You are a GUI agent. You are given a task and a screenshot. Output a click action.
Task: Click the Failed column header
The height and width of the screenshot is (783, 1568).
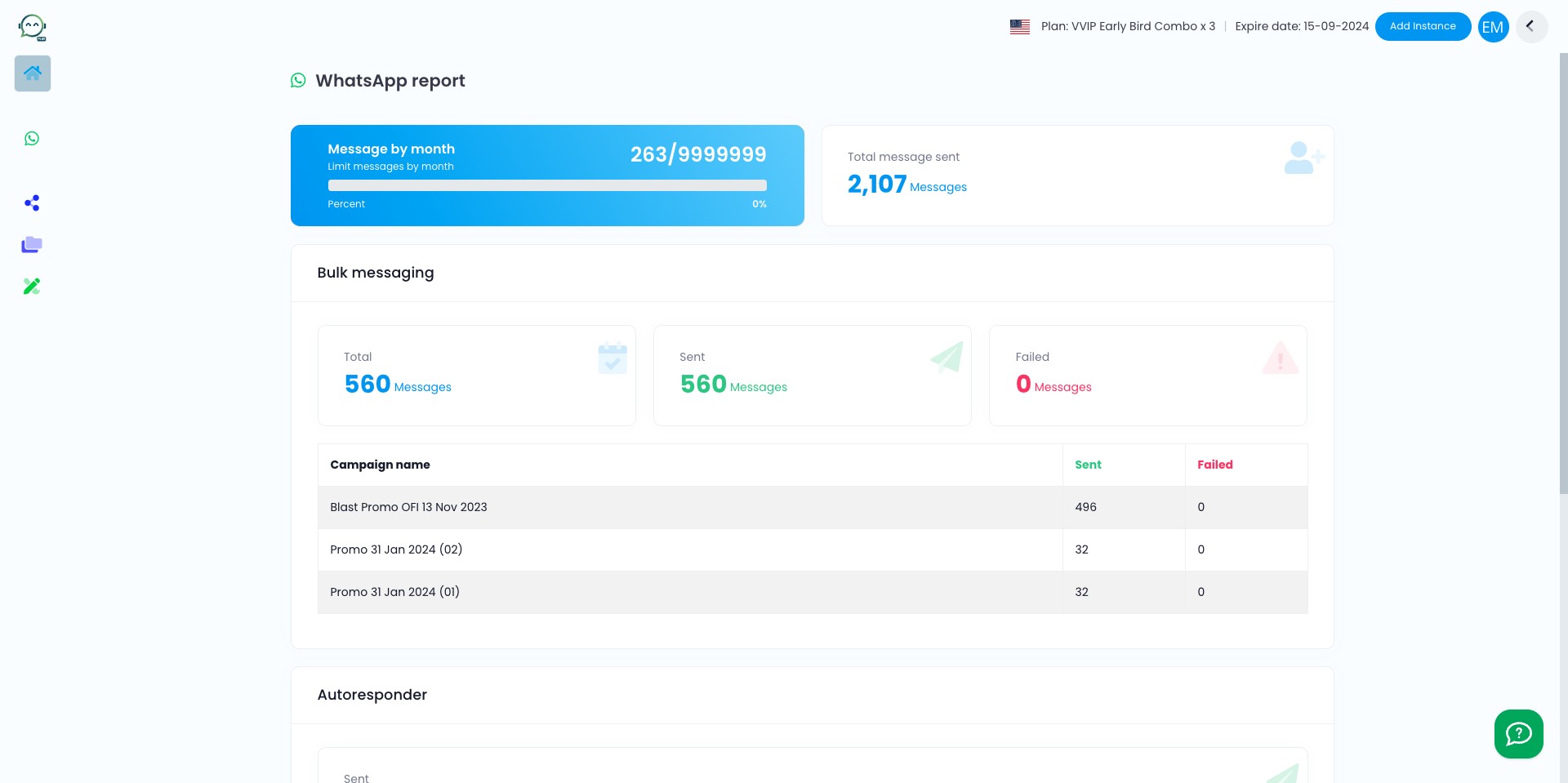click(1215, 465)
